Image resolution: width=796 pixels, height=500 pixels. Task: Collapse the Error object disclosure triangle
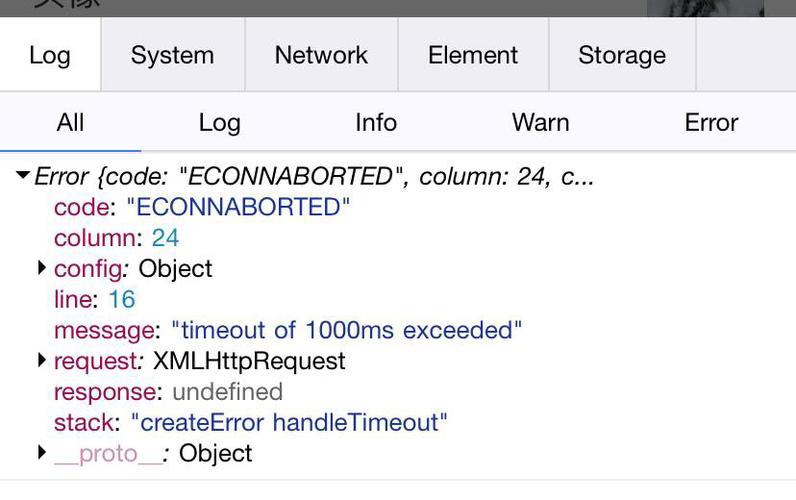[22, 175]
